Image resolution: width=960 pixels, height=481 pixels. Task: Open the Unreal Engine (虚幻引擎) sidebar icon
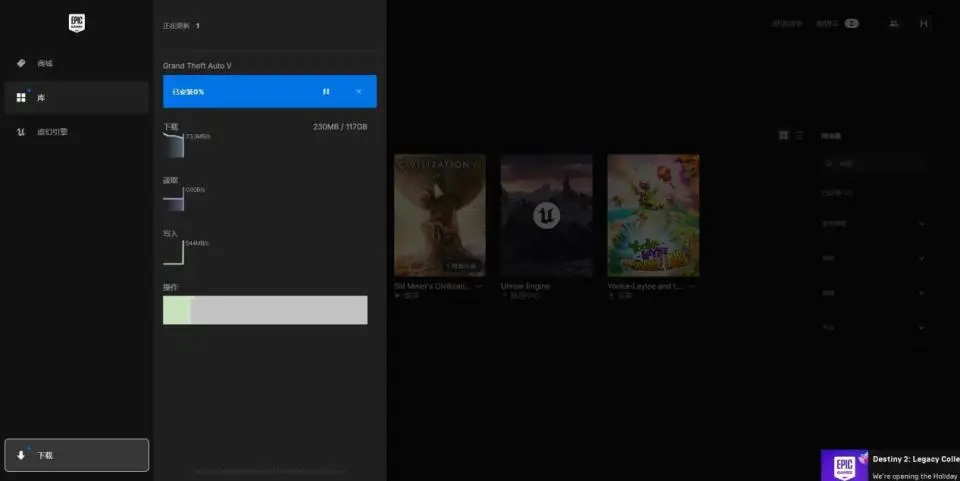click(x=21, y=132)
